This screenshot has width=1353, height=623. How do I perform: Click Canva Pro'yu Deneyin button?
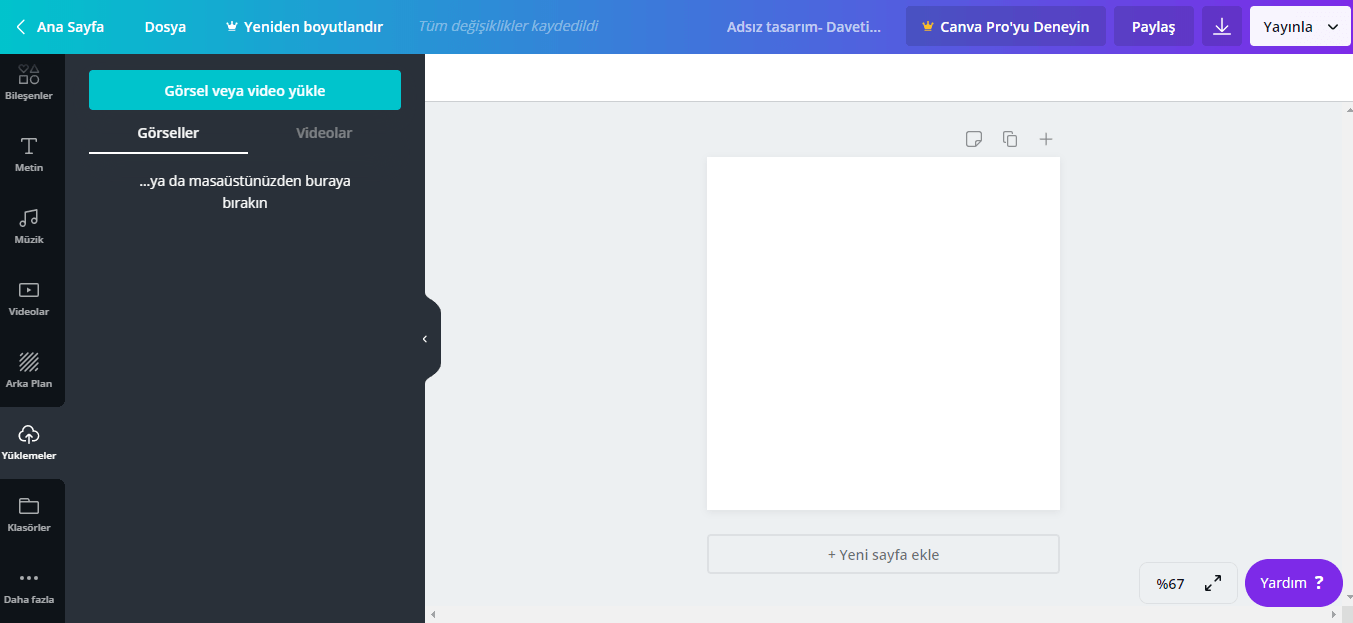tap(1006, 27)
